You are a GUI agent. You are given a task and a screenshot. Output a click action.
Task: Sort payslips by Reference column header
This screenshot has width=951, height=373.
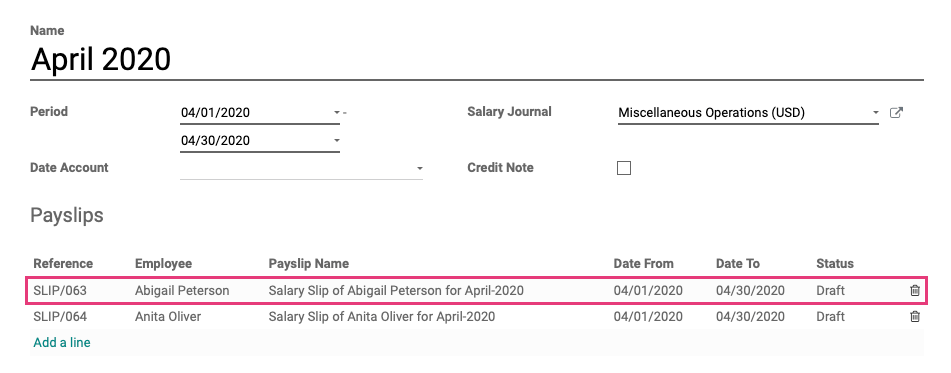point(63,264)
